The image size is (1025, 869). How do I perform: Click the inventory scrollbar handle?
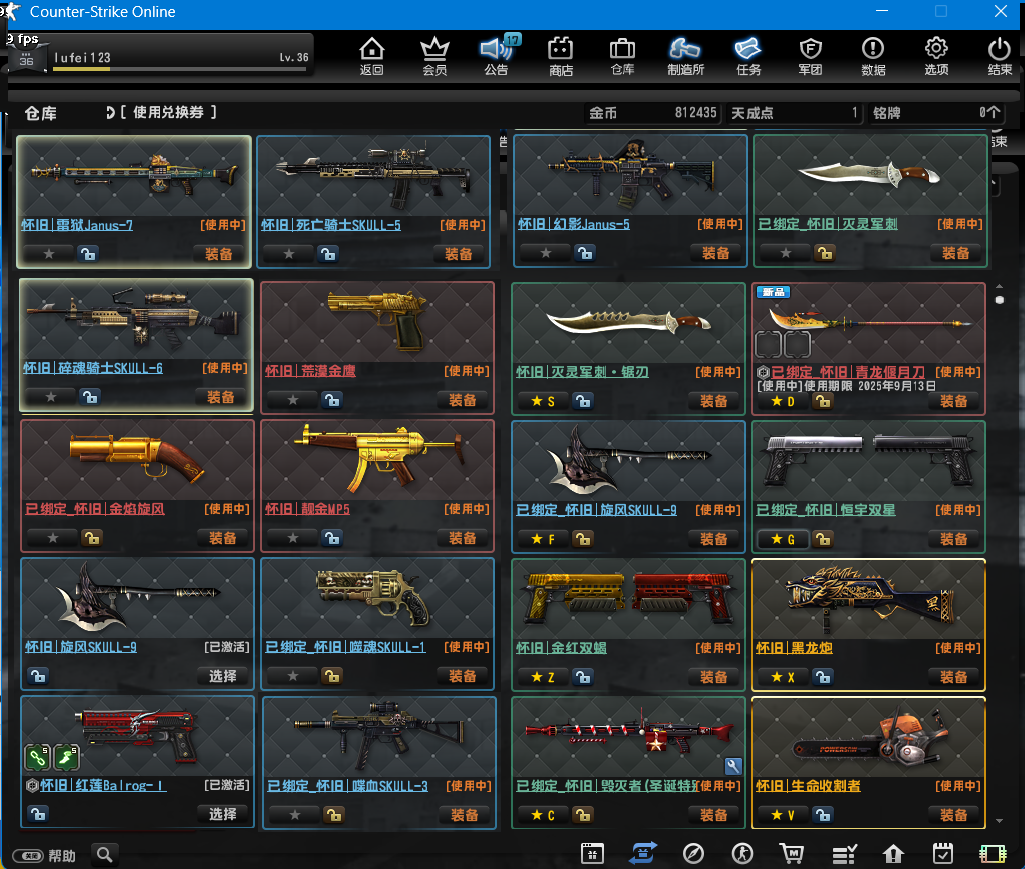click(x=1000, y=300)
